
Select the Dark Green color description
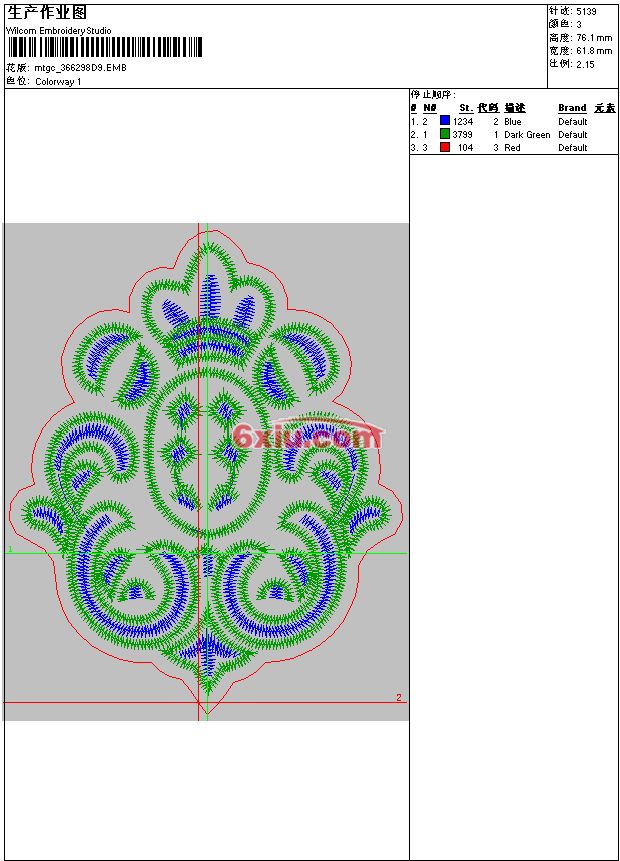[x=527, y=135]
